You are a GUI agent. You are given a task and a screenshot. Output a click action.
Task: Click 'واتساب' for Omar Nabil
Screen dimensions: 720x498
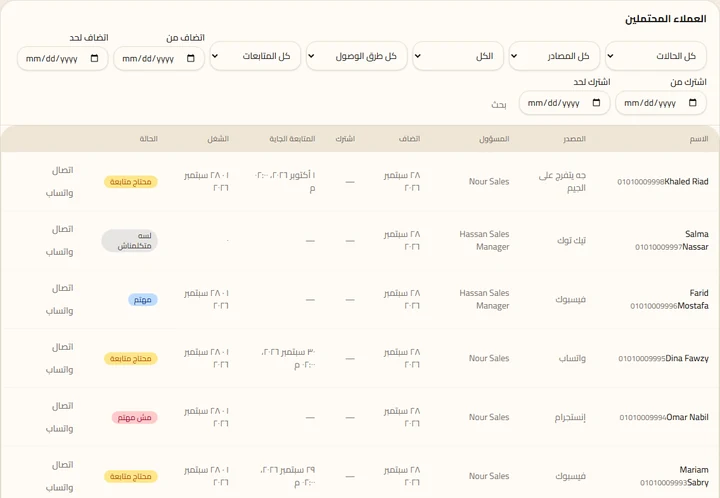[59, 429]
